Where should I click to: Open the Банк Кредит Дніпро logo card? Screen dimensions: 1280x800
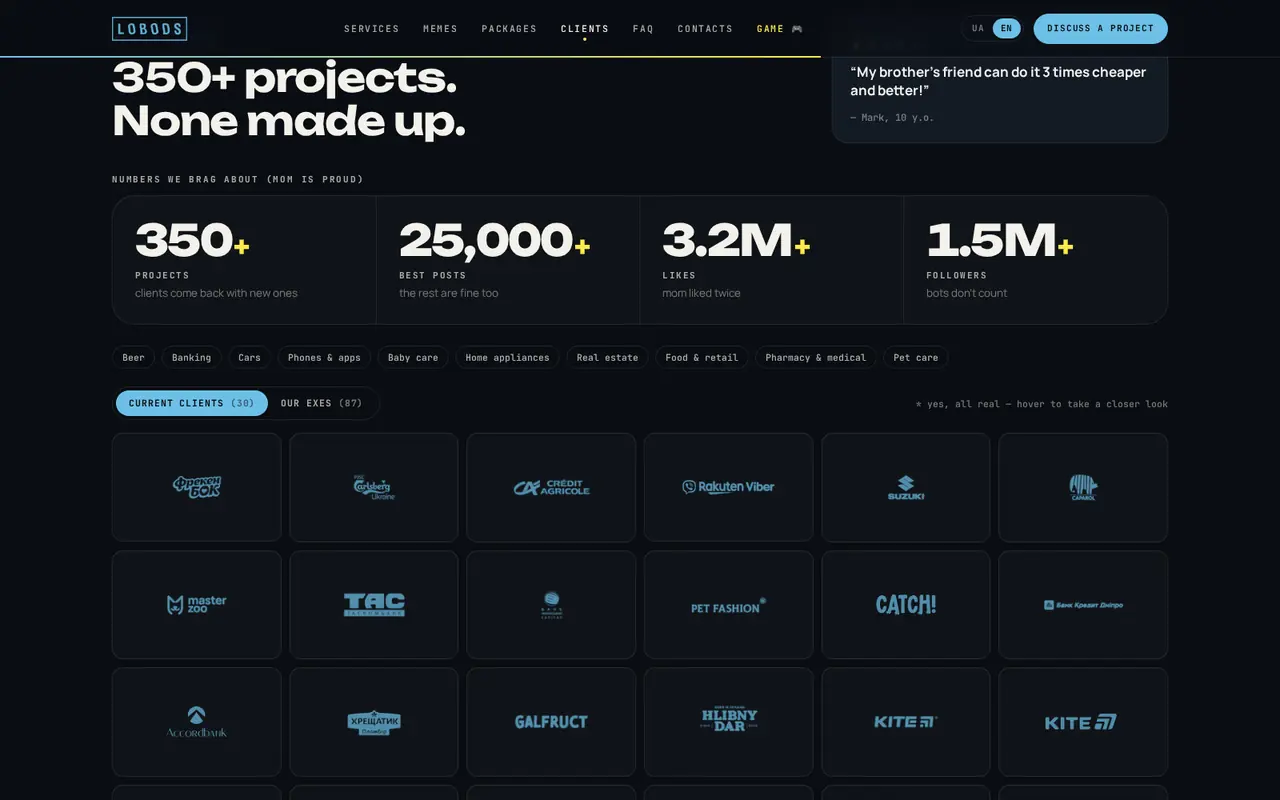1083,605
